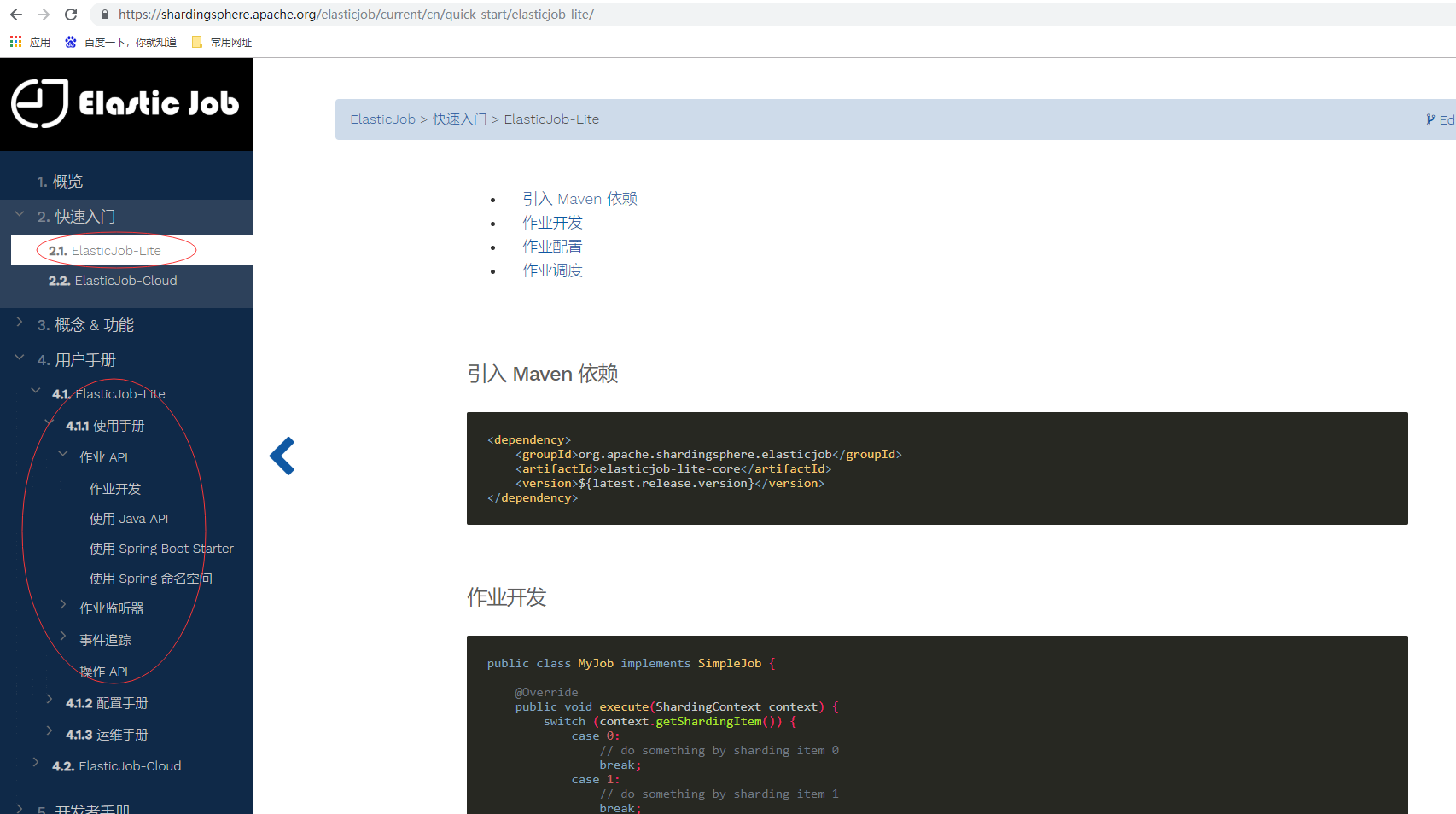Click the 引入 Maven 依赖 section heading

point(543,374)
